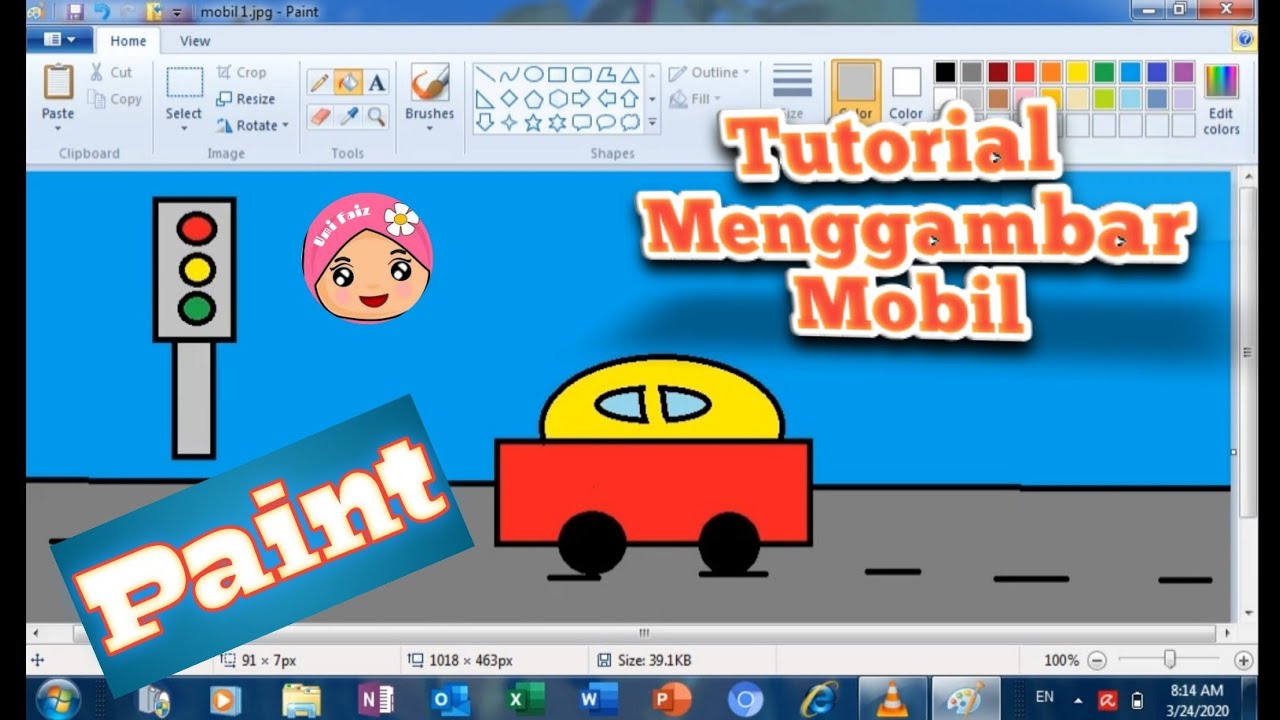This screenshot has height=720, width=1280.
Task: Expand the Shapes gallery more arrow
Action: pos(652,123)
